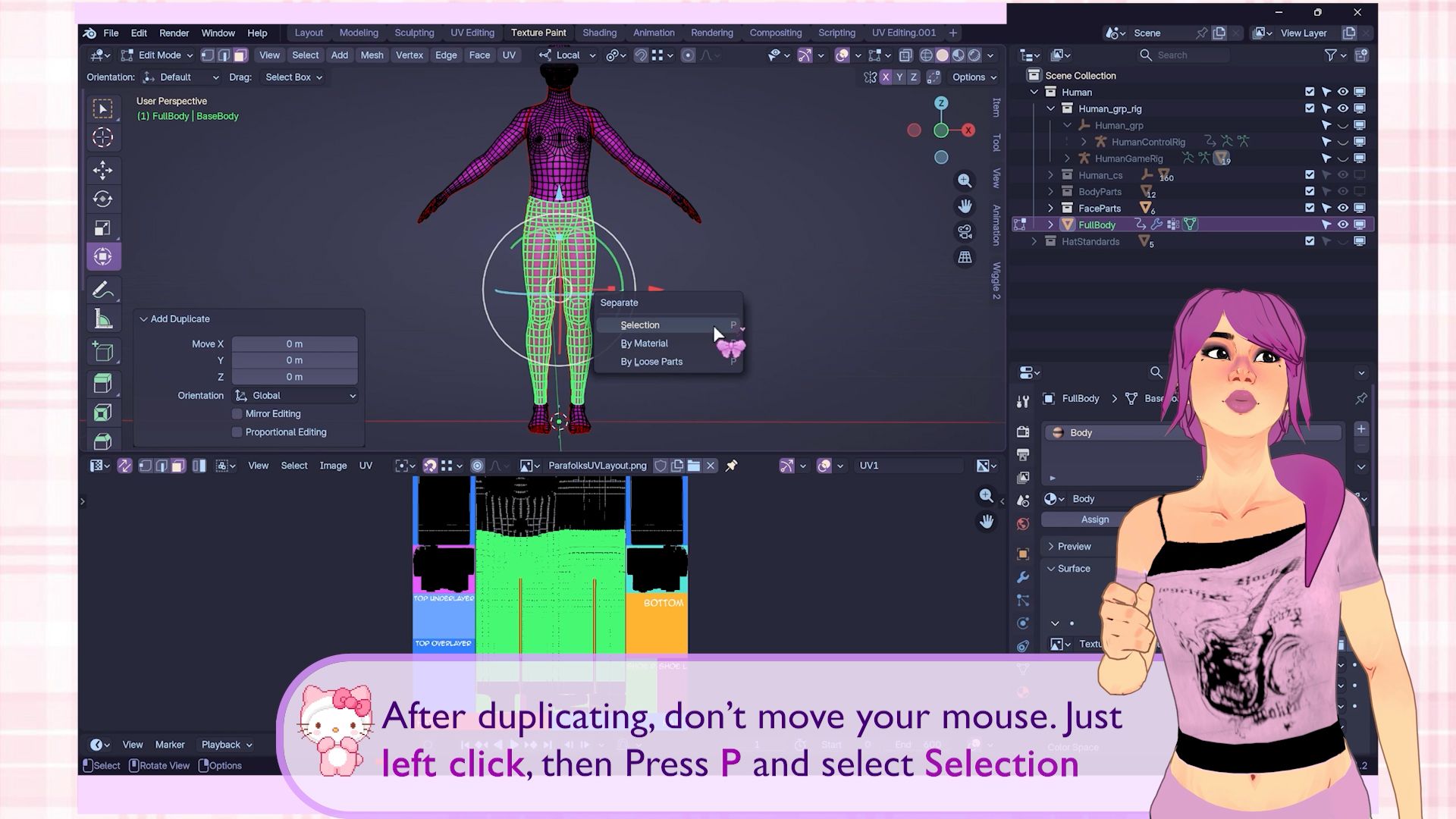Select the Rotate tool in left toolbar
The height and width of the screenshot is (819, 1456).
103,199
